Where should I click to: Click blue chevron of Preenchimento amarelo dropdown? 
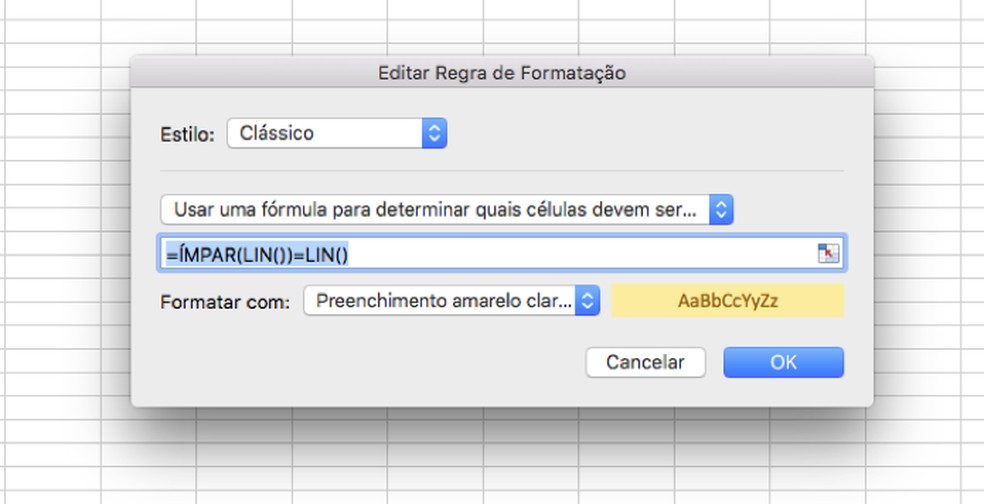pyautogui.click(x=588, y=301)
